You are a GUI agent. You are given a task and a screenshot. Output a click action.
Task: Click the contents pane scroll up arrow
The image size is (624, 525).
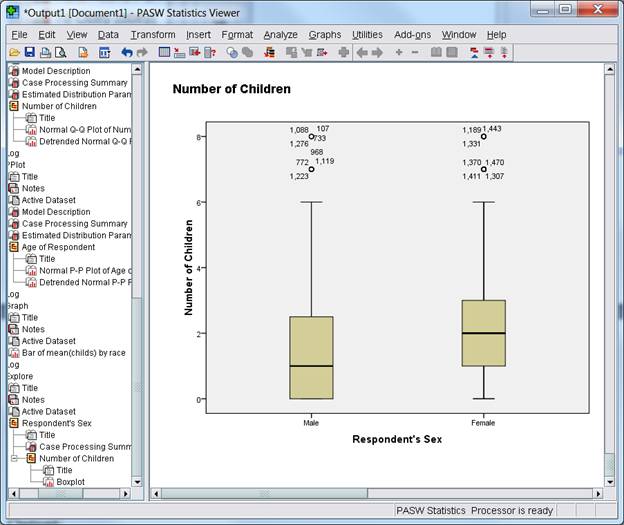610,69
